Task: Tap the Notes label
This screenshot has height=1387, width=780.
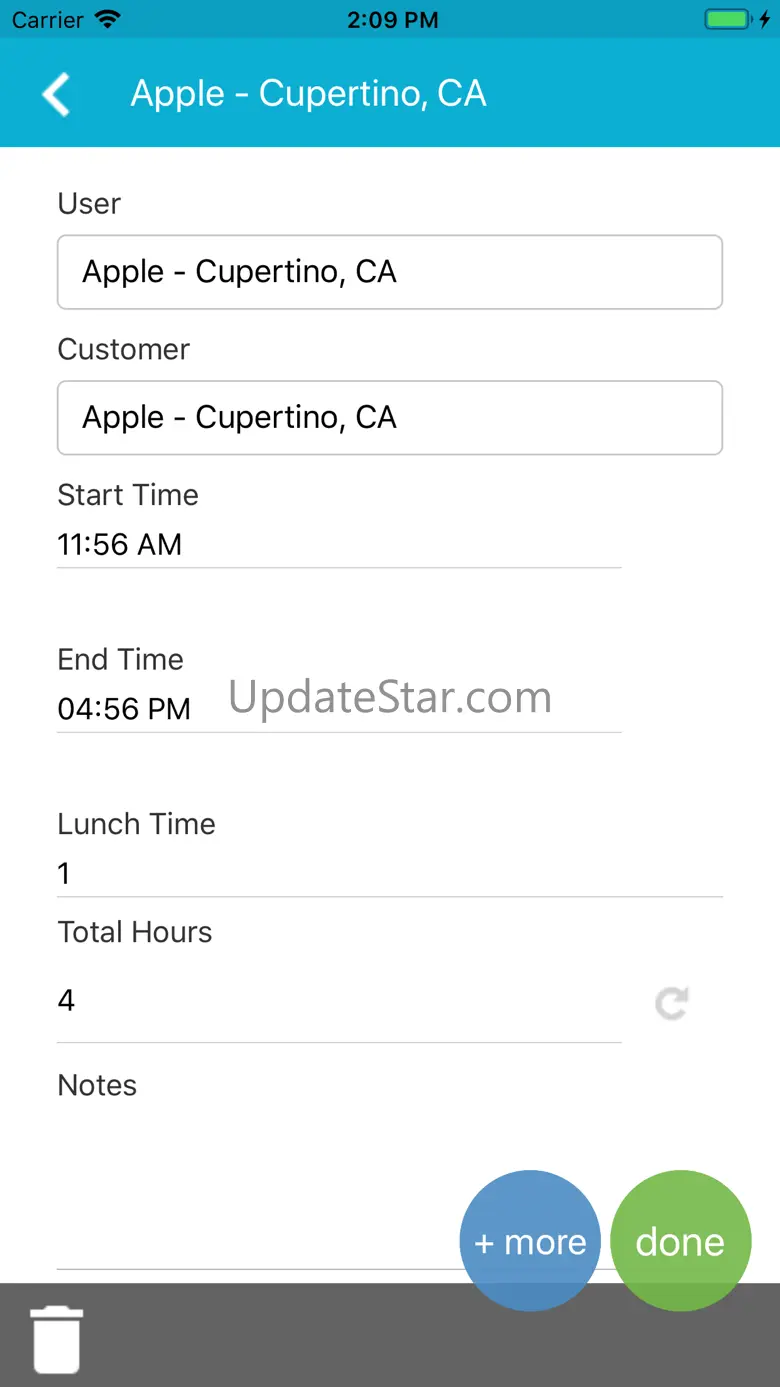Action: [x=97, y=1085]
